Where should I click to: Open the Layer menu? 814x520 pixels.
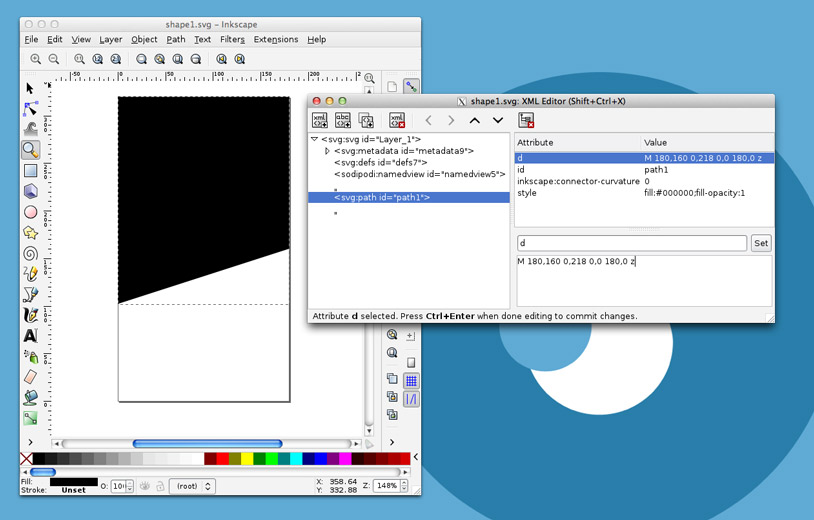[111, 39]
